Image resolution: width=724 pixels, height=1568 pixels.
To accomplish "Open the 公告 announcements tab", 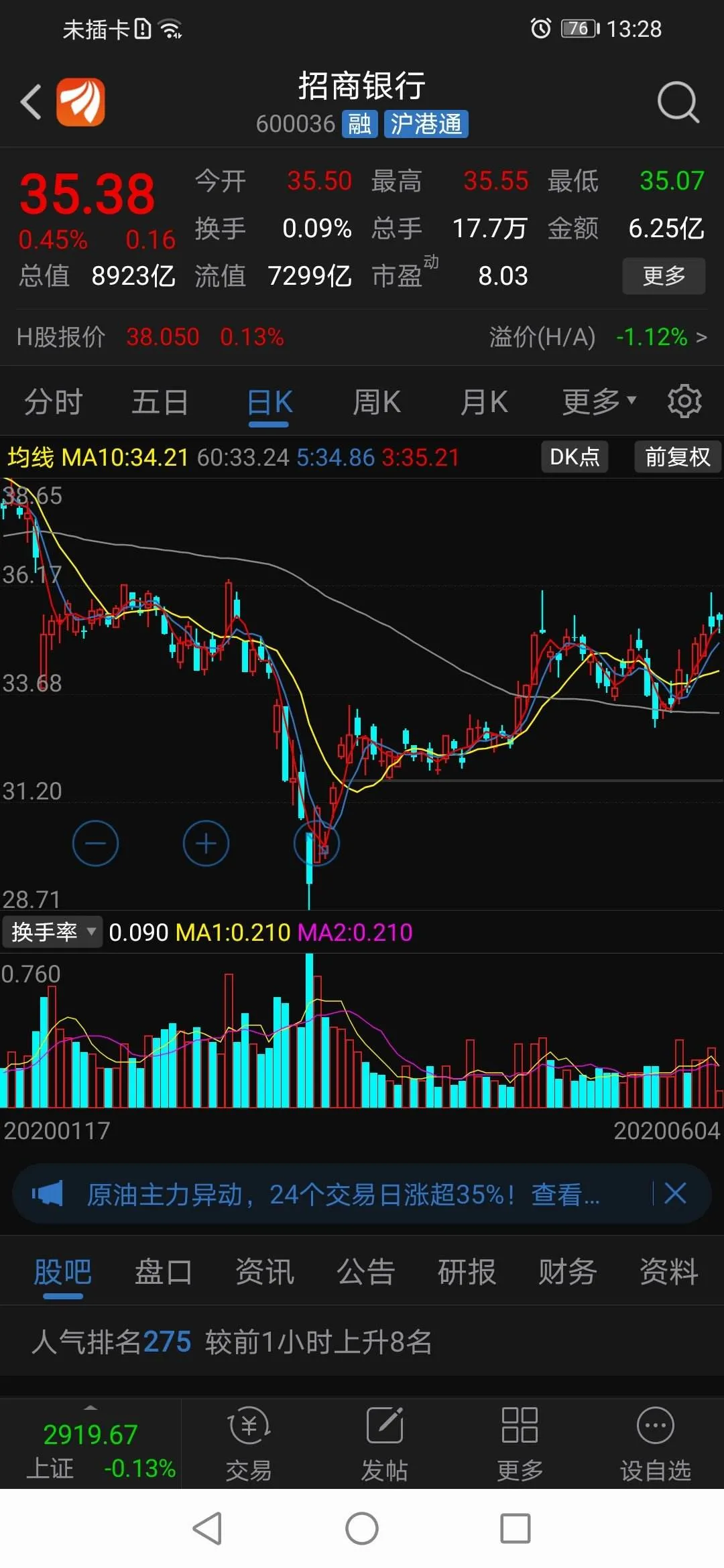I will point(366,1272).
